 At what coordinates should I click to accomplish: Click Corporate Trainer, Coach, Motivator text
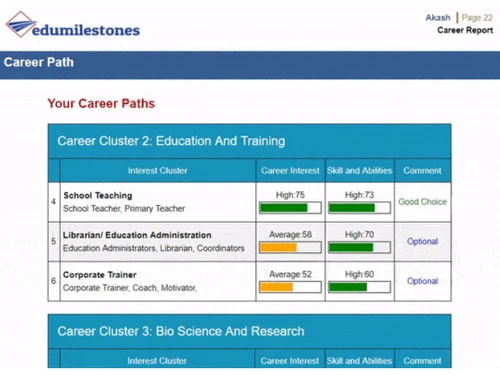[130, 288]
